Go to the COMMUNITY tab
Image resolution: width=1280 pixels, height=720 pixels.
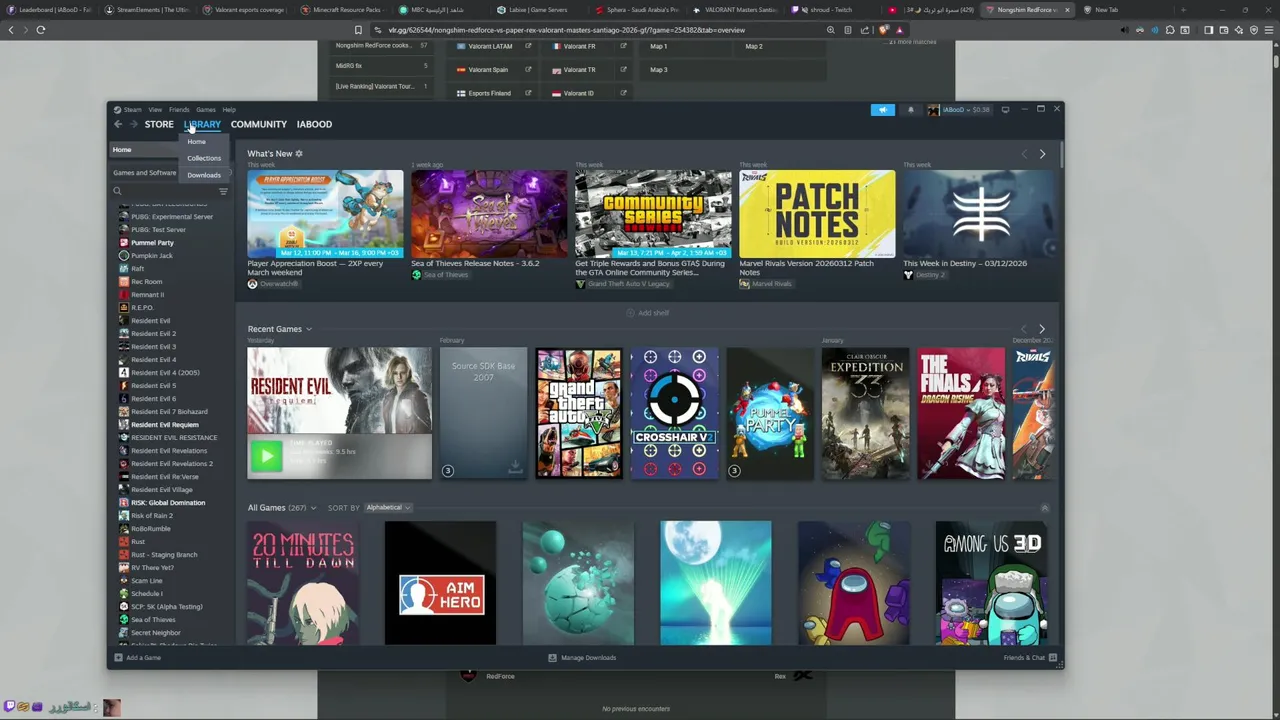(258, 124)
